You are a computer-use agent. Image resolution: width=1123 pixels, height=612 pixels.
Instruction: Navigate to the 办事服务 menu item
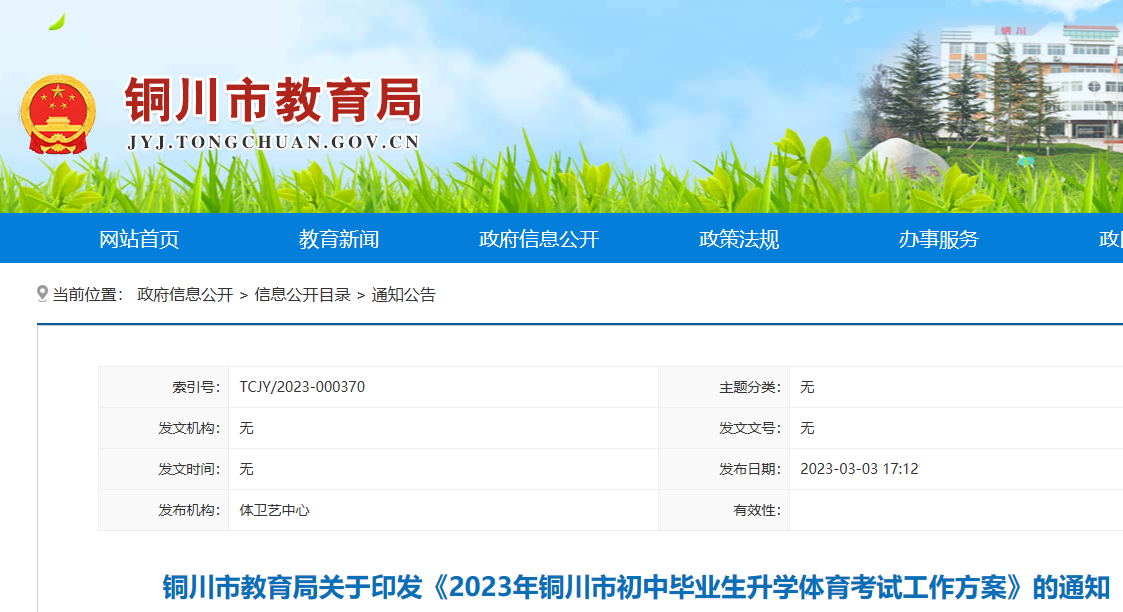tap(939, 239)
